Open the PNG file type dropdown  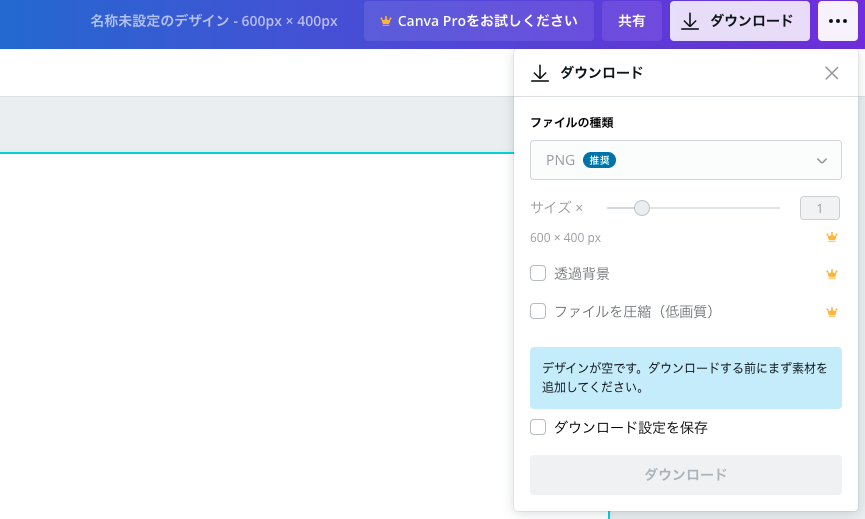686,160
